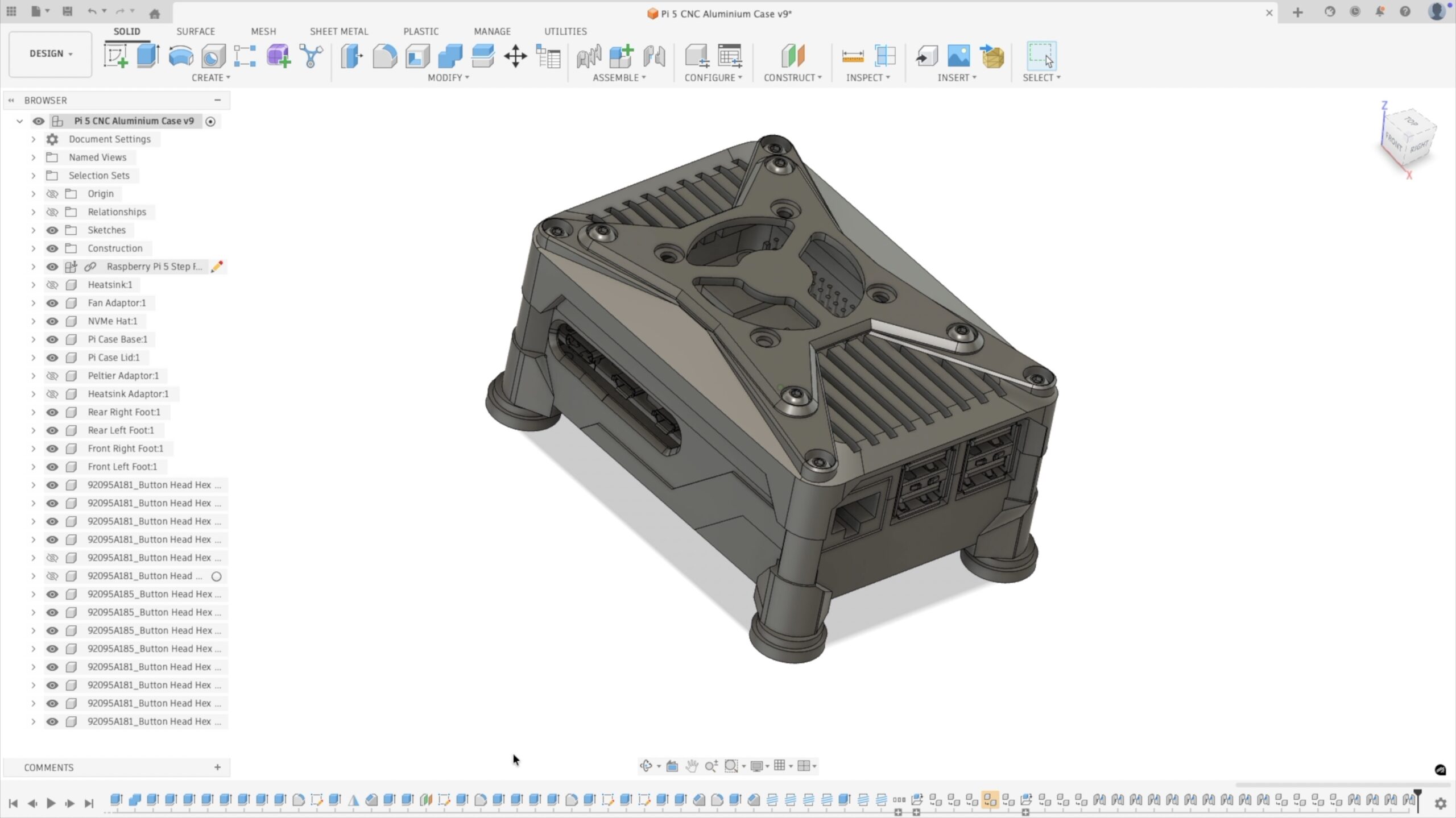Expand the NVMe Hat:1 tree node
The width and height of the screenshot is (1456, 818).
(33, 321)
